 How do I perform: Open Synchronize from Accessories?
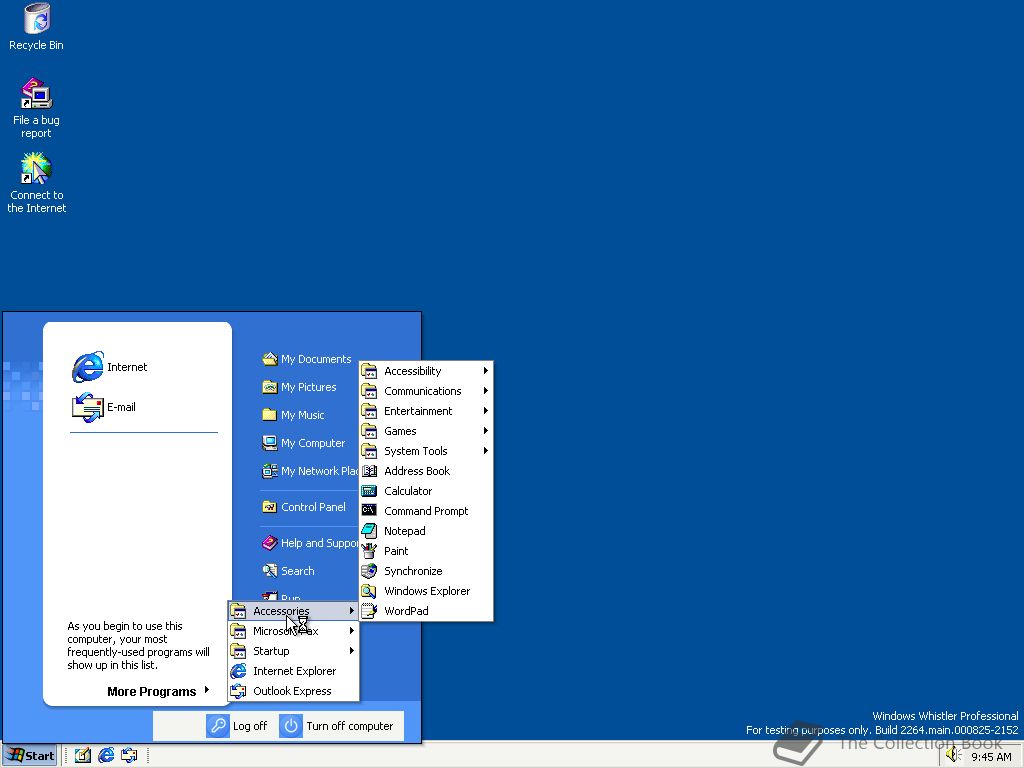point(426,571)
